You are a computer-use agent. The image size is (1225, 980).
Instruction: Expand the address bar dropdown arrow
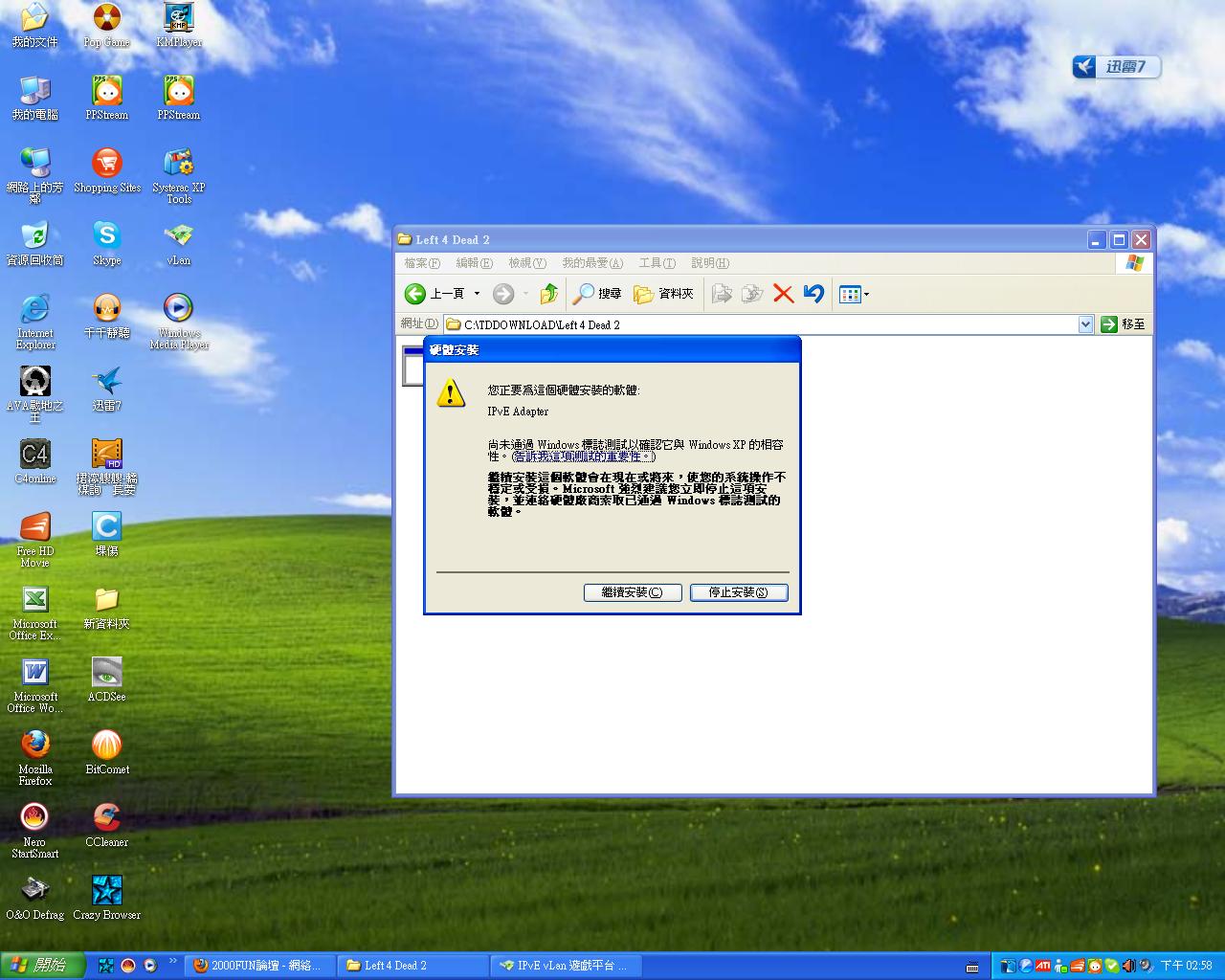click(1085, 324)
